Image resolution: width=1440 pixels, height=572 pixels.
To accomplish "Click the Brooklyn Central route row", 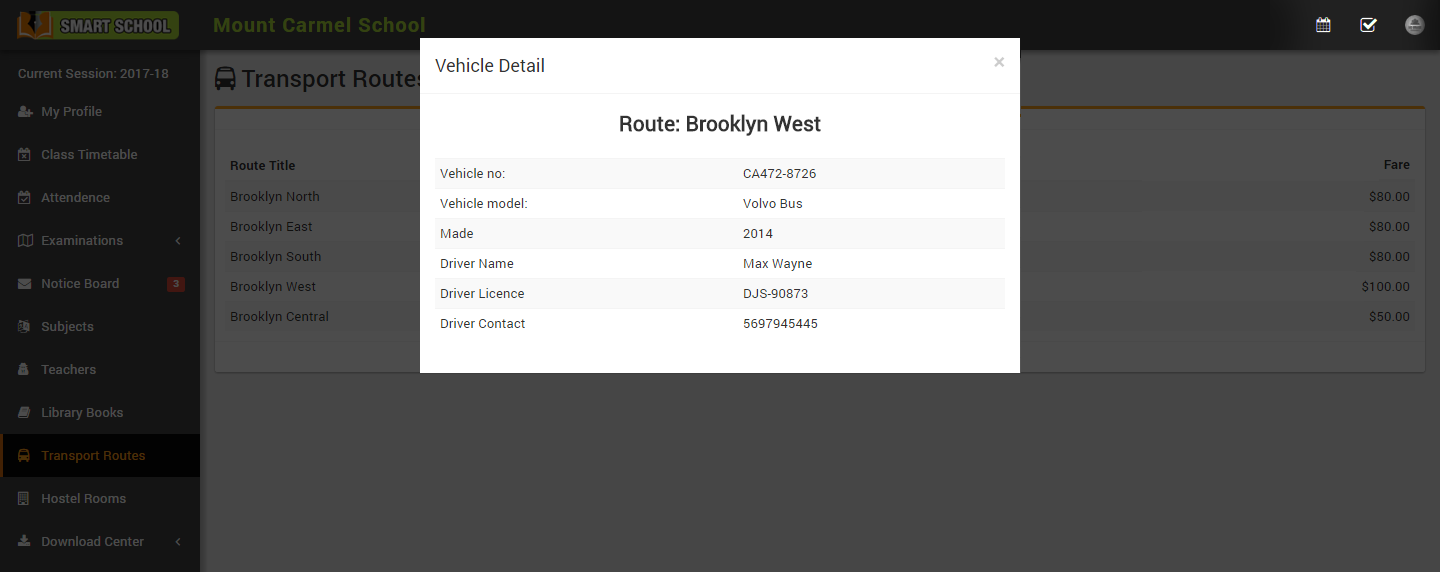I will 279,317.
